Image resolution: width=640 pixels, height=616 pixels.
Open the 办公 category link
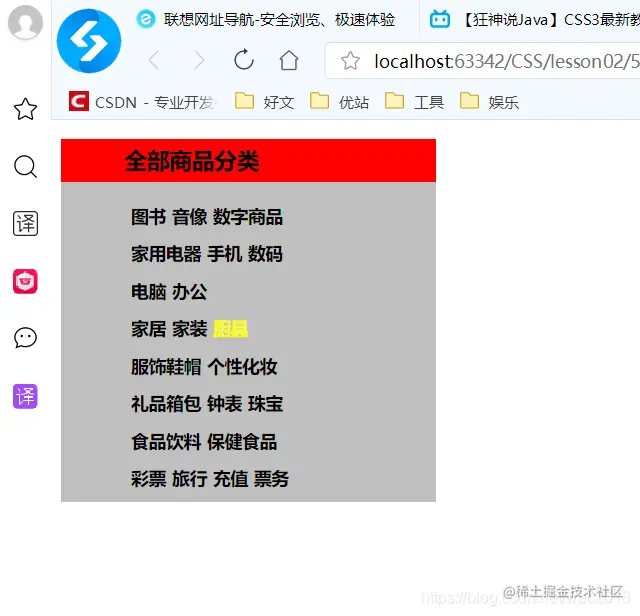click(189, 292)
